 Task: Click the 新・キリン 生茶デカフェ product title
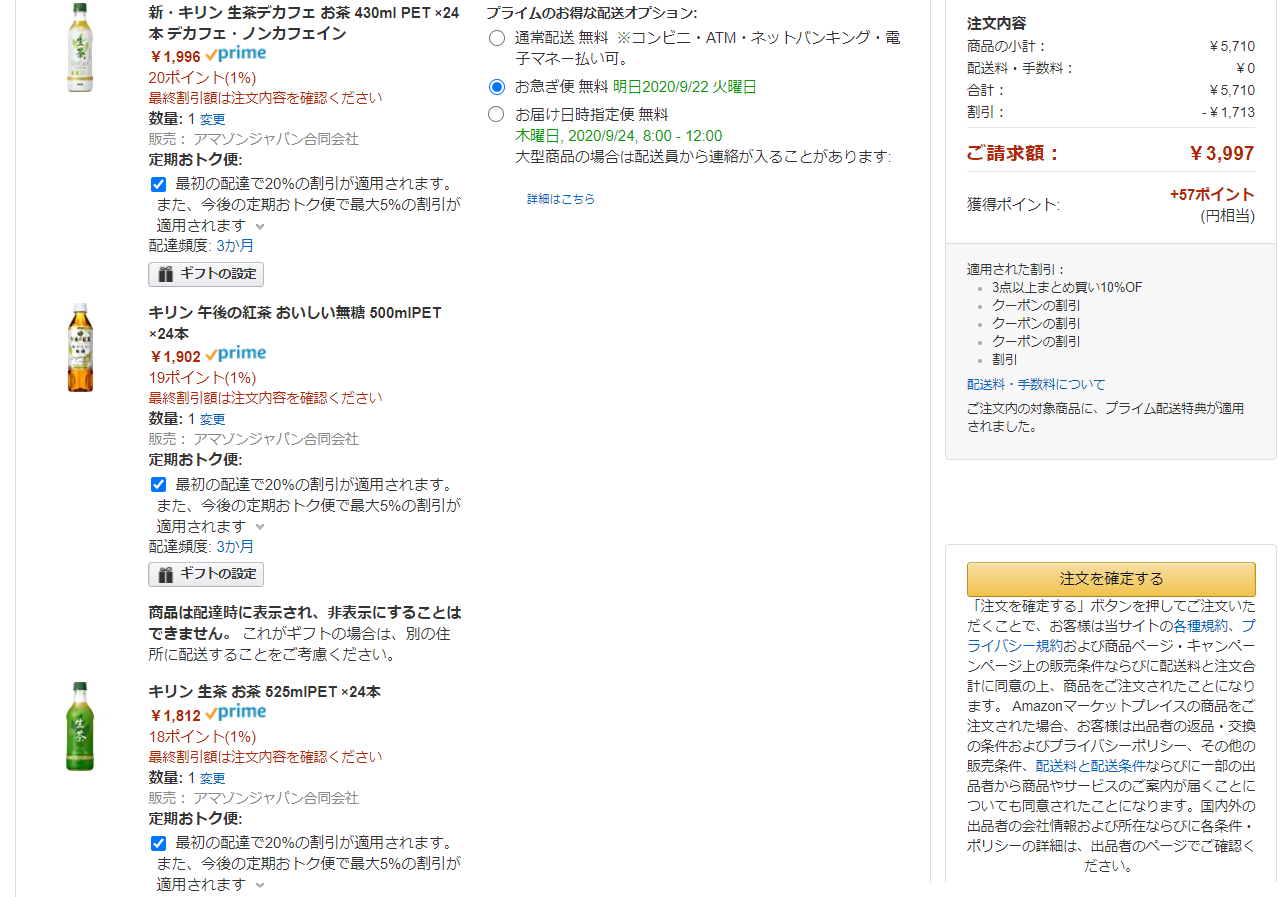tap(304, 23)
